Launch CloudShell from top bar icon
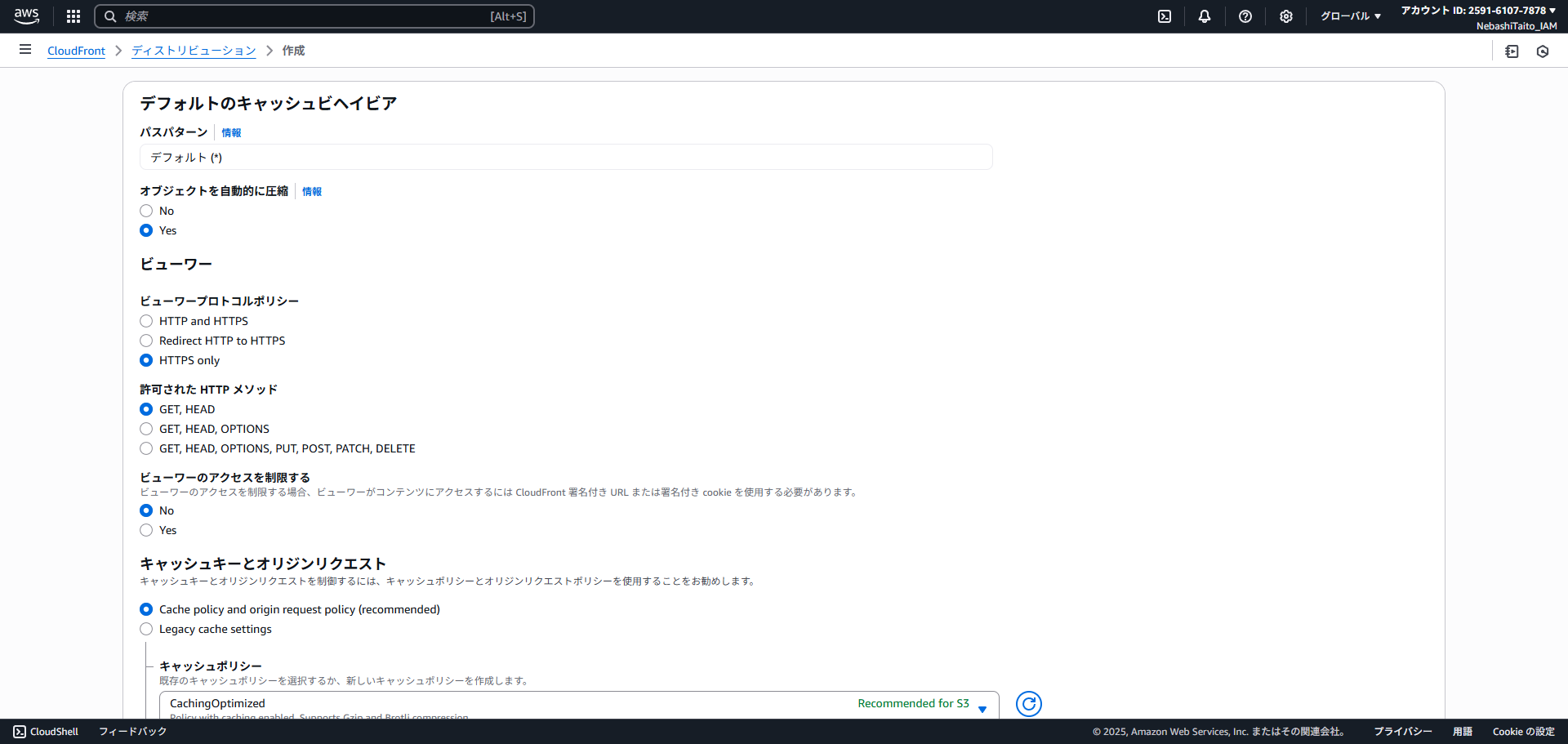Screen dimensions: 1568x744 (x=1165, y=16)
